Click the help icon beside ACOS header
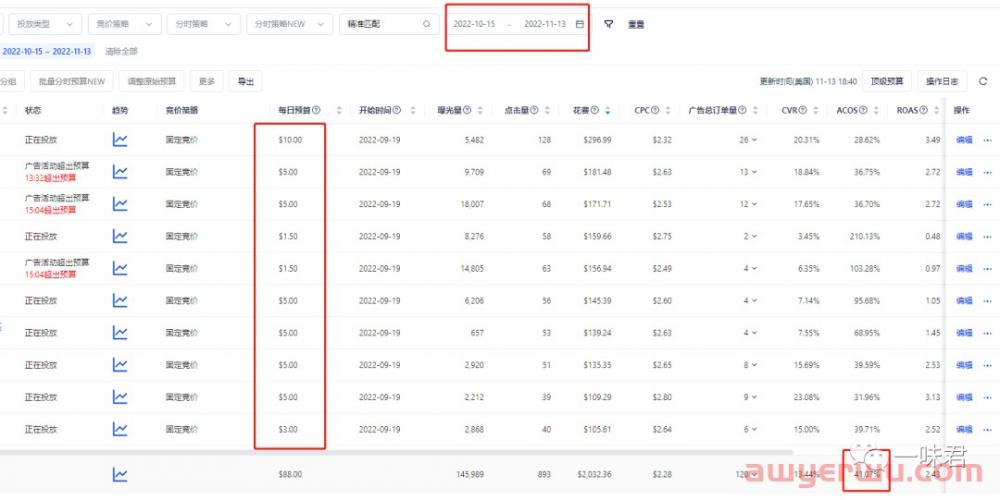 (x=863, y=110)
